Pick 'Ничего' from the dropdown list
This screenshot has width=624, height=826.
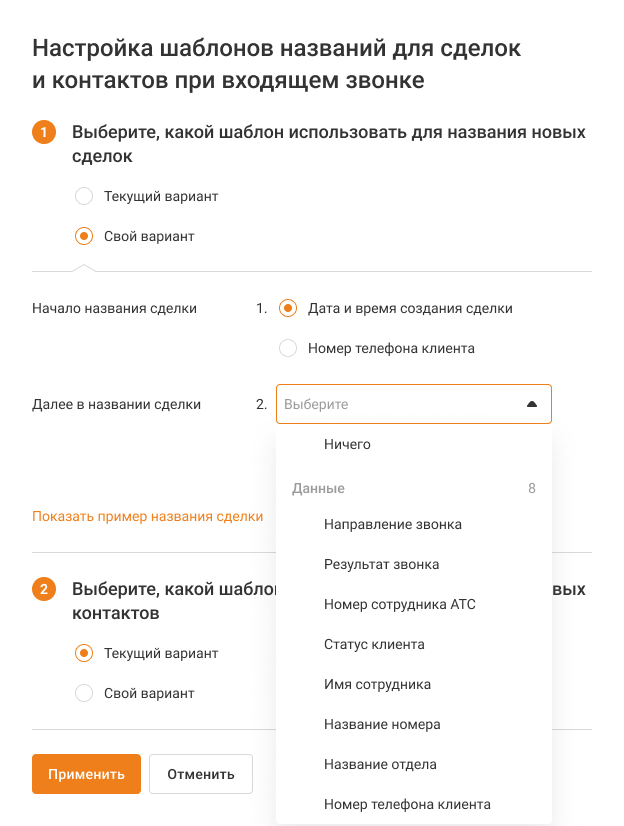(x=348, y=444)
